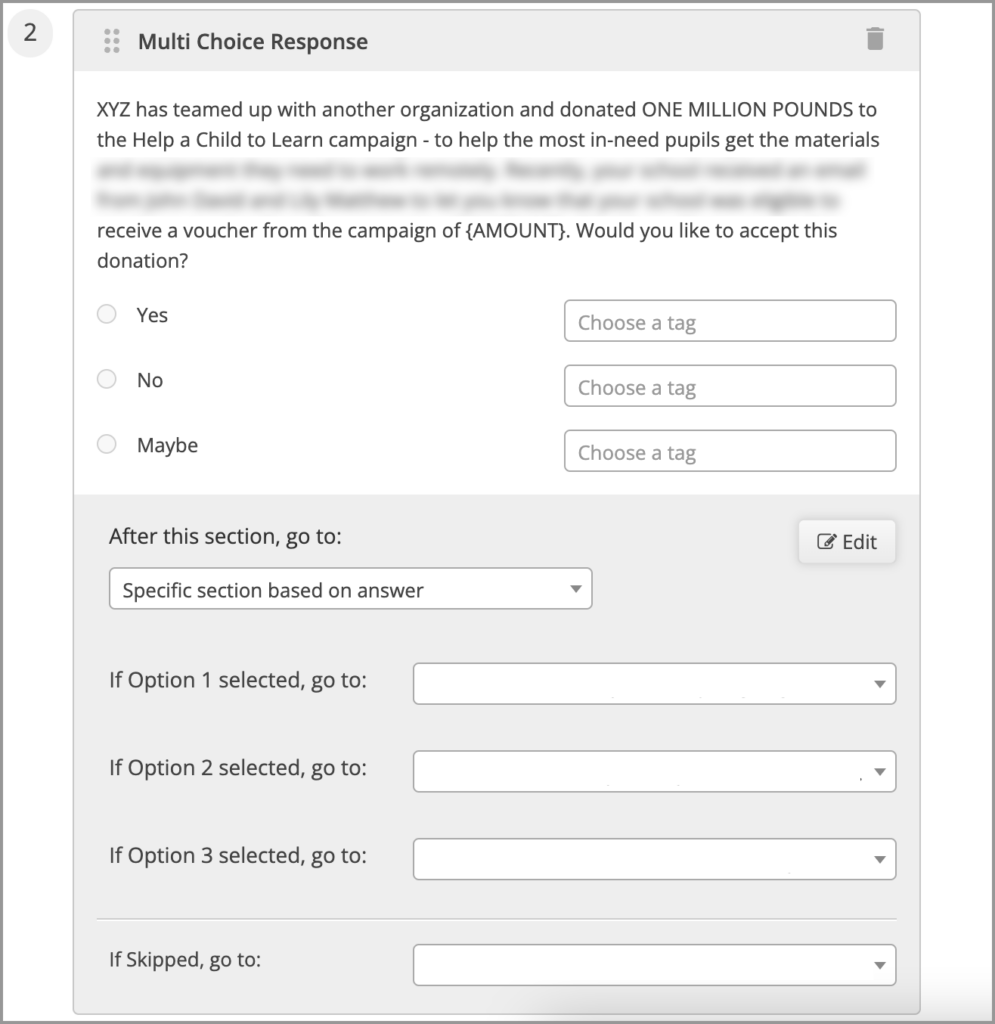Click the Choose a tag field for Maybe
This screenshot has height=1024, width=995.
point(730,451)
